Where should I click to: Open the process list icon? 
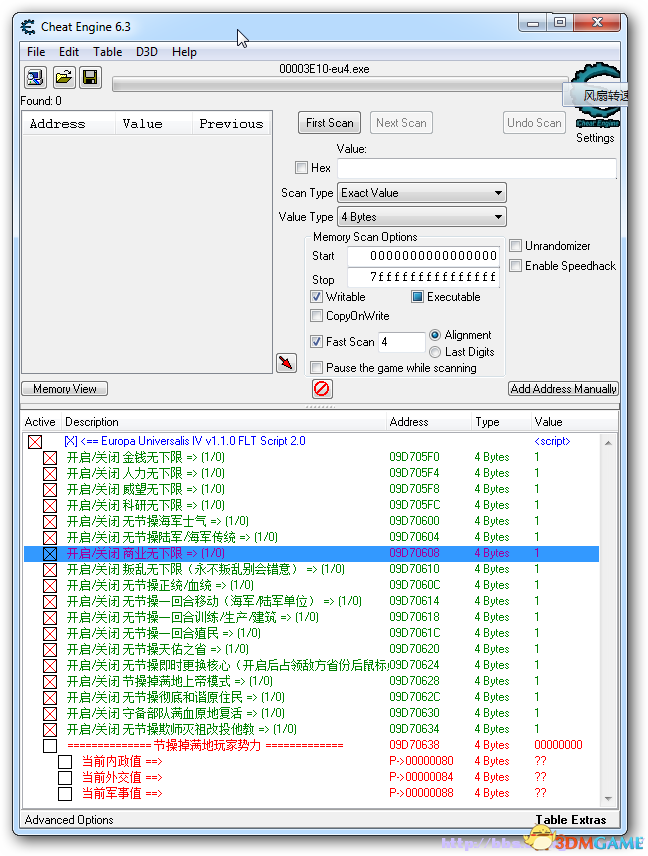[35, 78]
